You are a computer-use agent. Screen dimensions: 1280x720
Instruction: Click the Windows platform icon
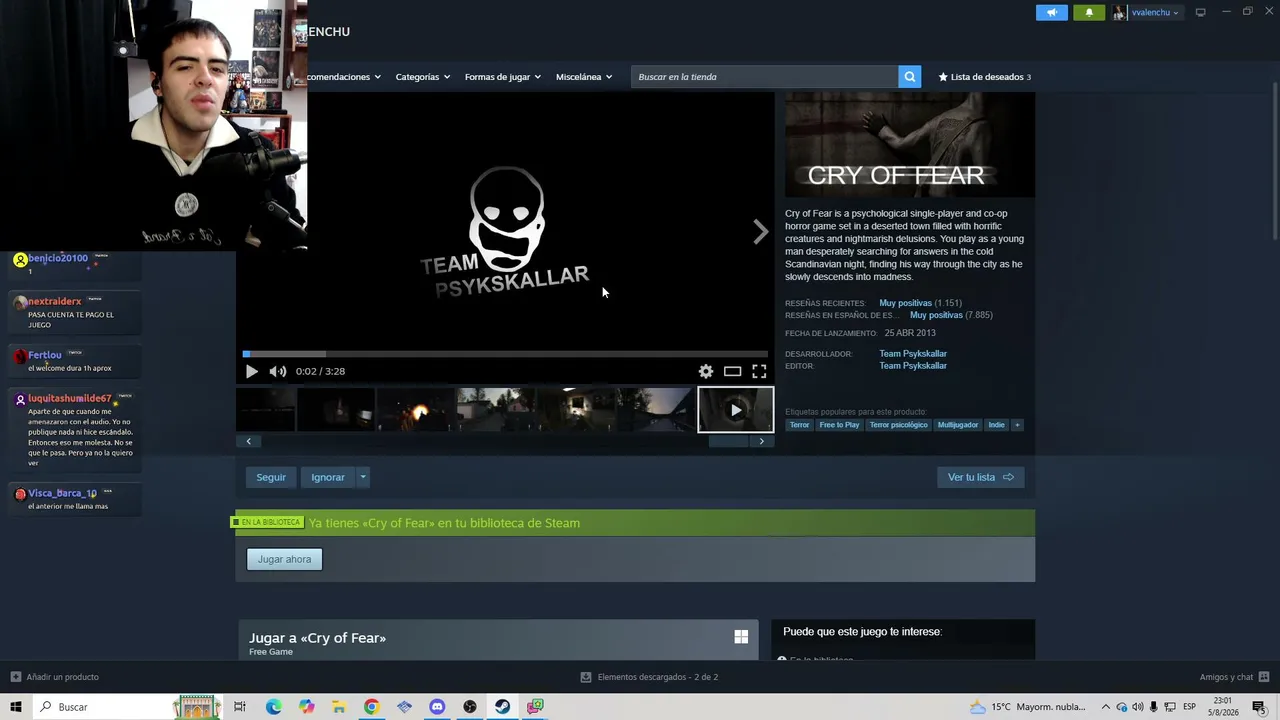tap(741, 637)
